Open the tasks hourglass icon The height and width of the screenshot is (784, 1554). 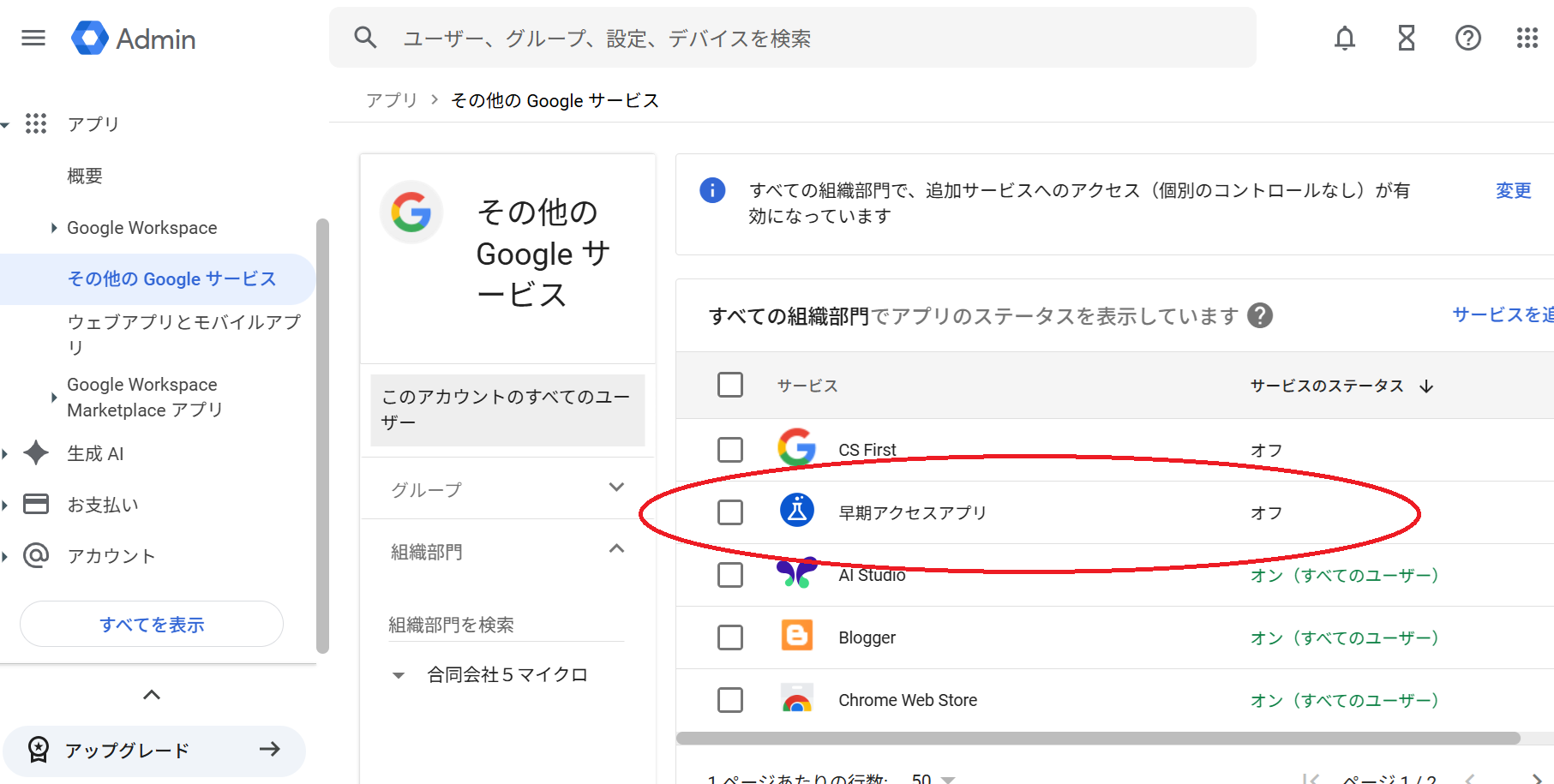tap(1407, 39)
